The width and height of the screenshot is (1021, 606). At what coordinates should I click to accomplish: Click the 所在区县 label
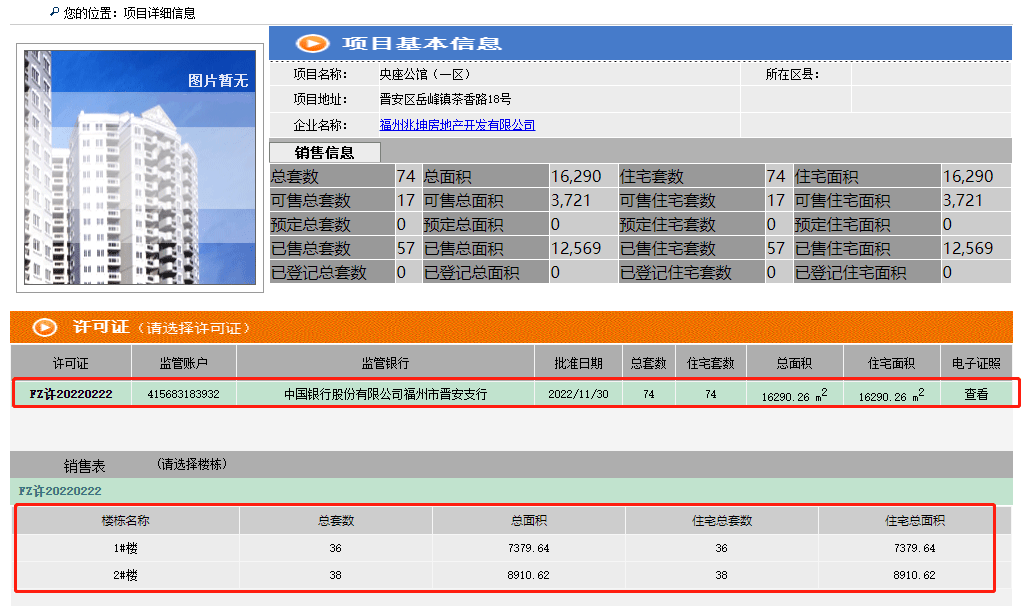pyautogui.click(x=792, y=74)
